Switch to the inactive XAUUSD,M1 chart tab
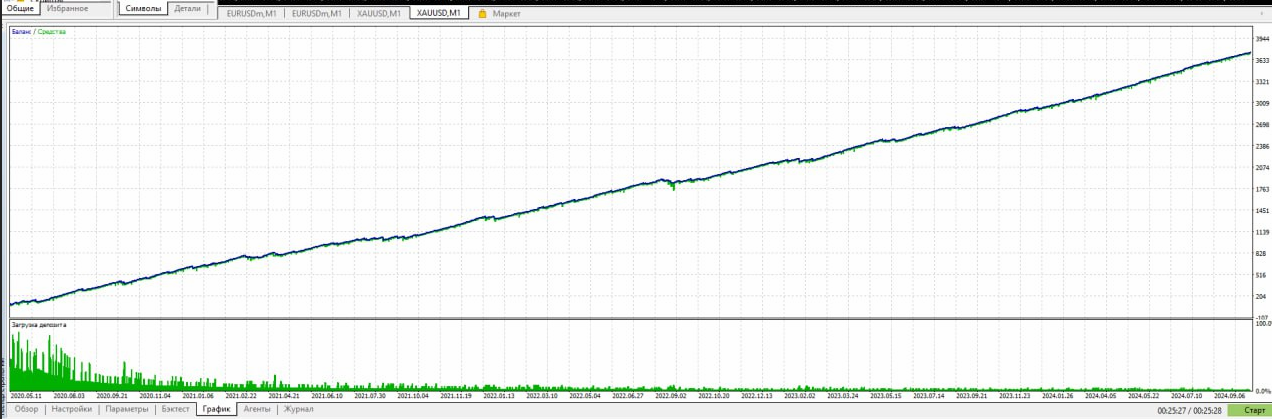 pyautogui.click(x=379, y=14)
